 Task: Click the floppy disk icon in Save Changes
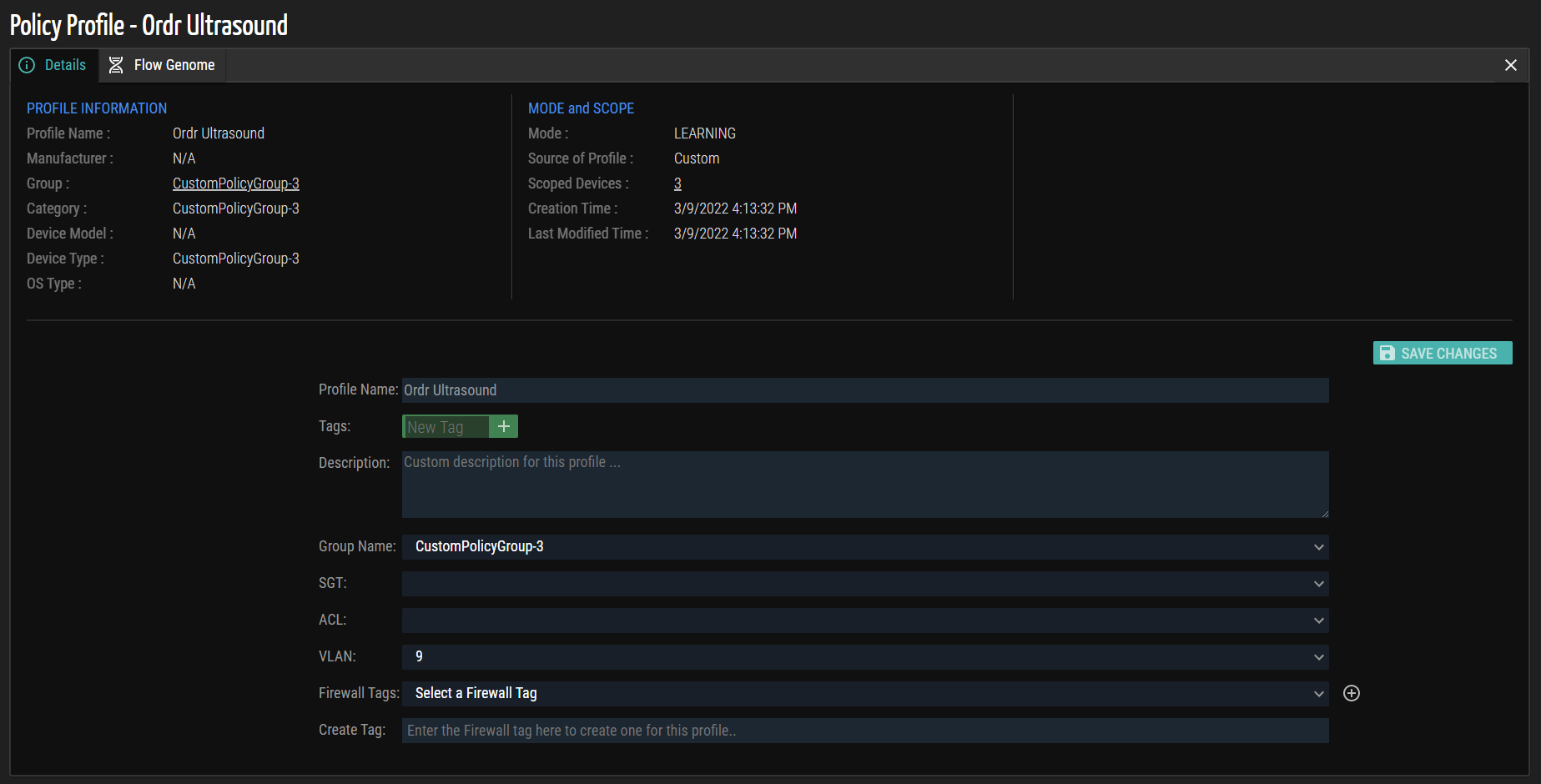point(1387,354)
